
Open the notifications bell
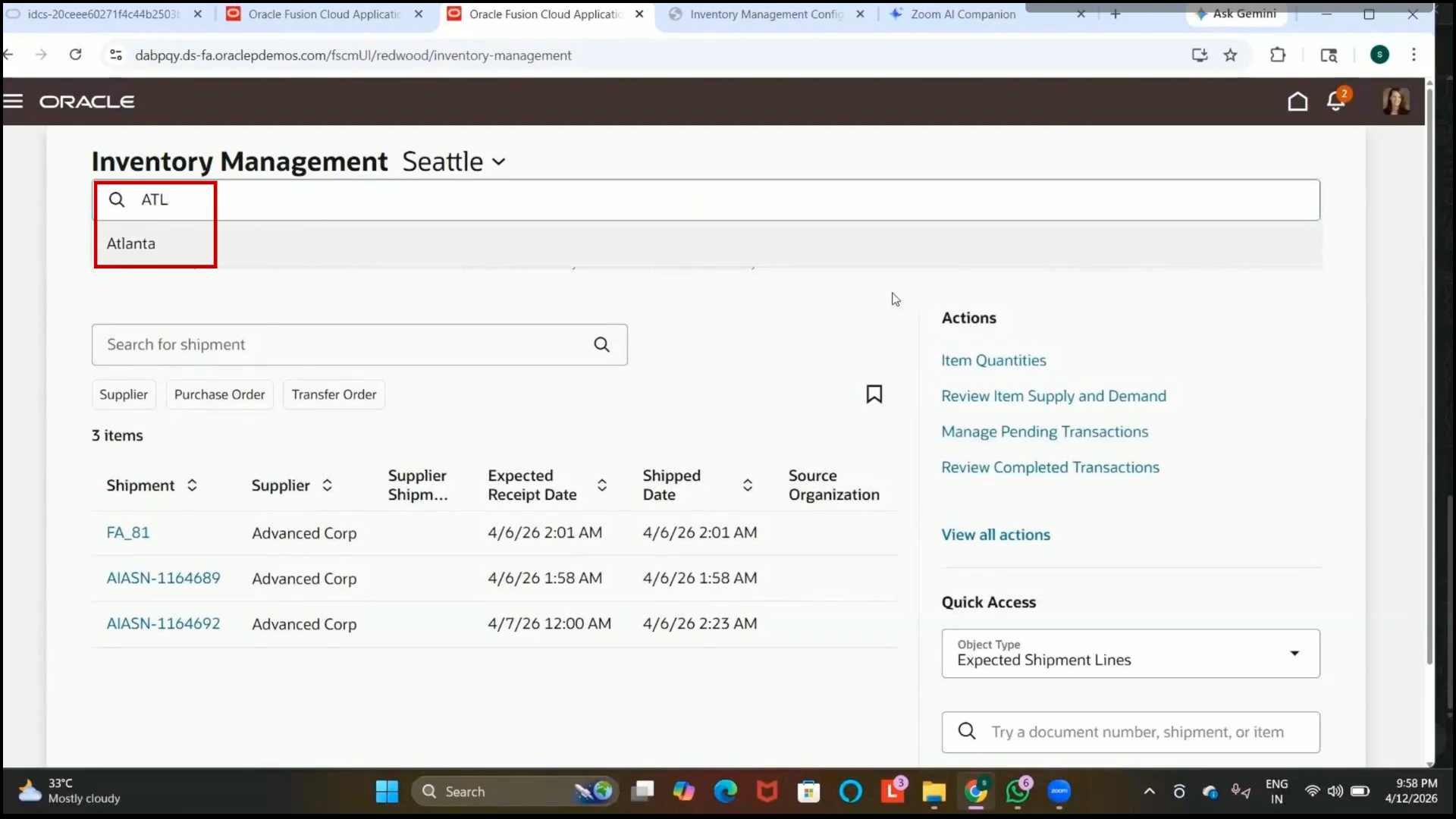pos(1335,101)
